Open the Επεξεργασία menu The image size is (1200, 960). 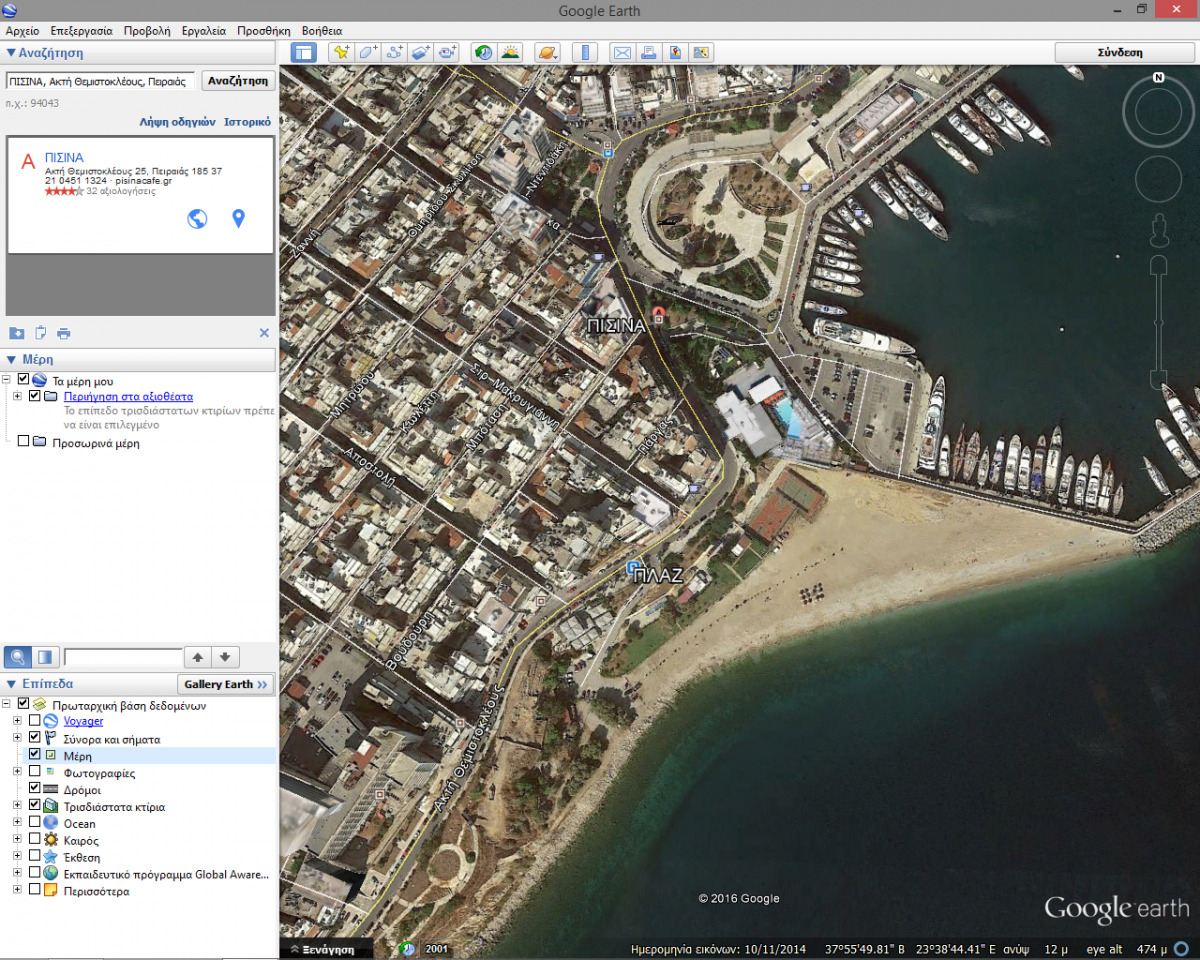(82, 31)
